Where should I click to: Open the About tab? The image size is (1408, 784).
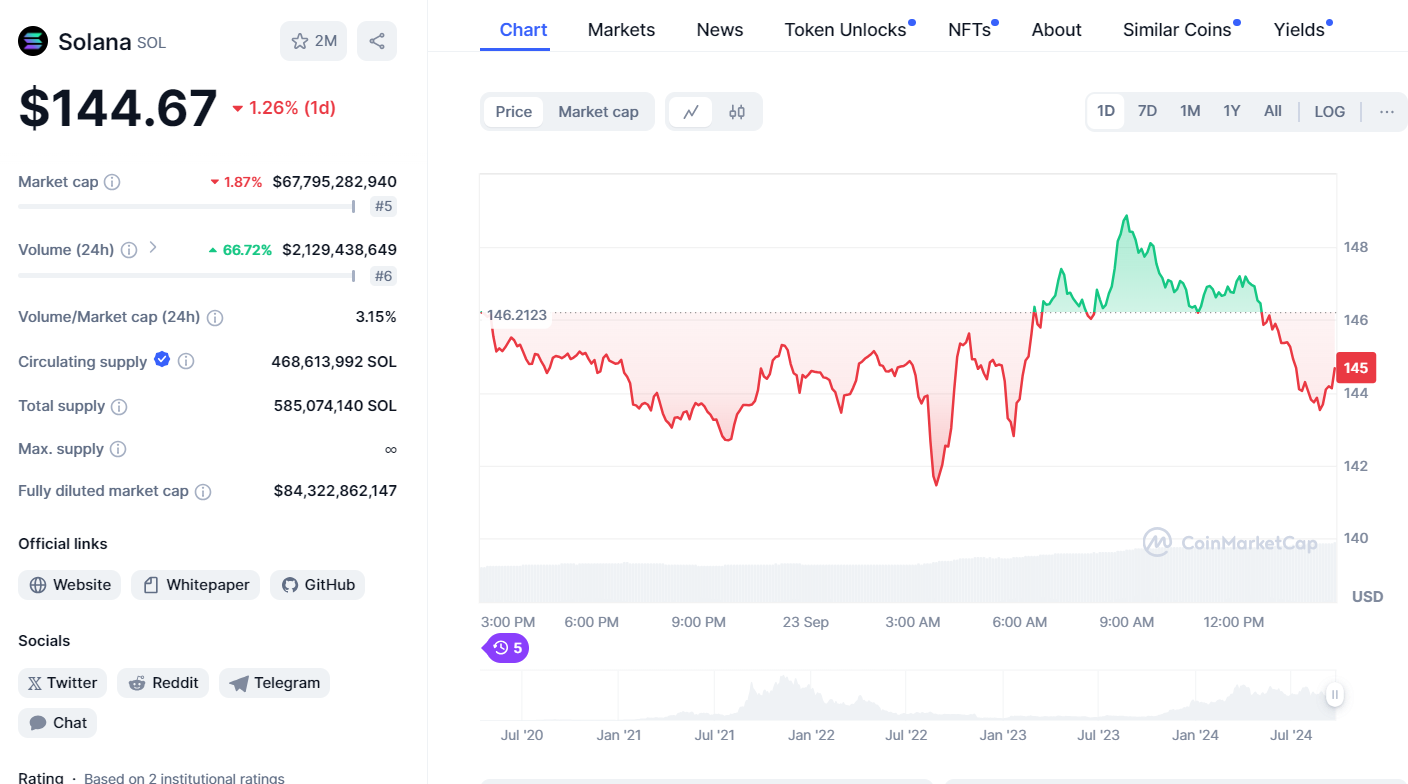[x=1057, y=30]
